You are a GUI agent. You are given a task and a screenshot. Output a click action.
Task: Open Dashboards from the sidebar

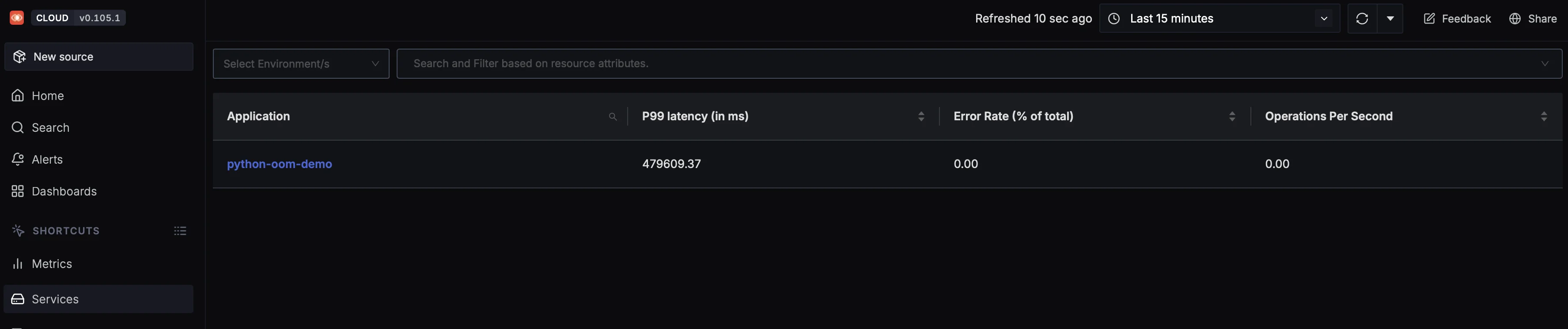[18, 191]
